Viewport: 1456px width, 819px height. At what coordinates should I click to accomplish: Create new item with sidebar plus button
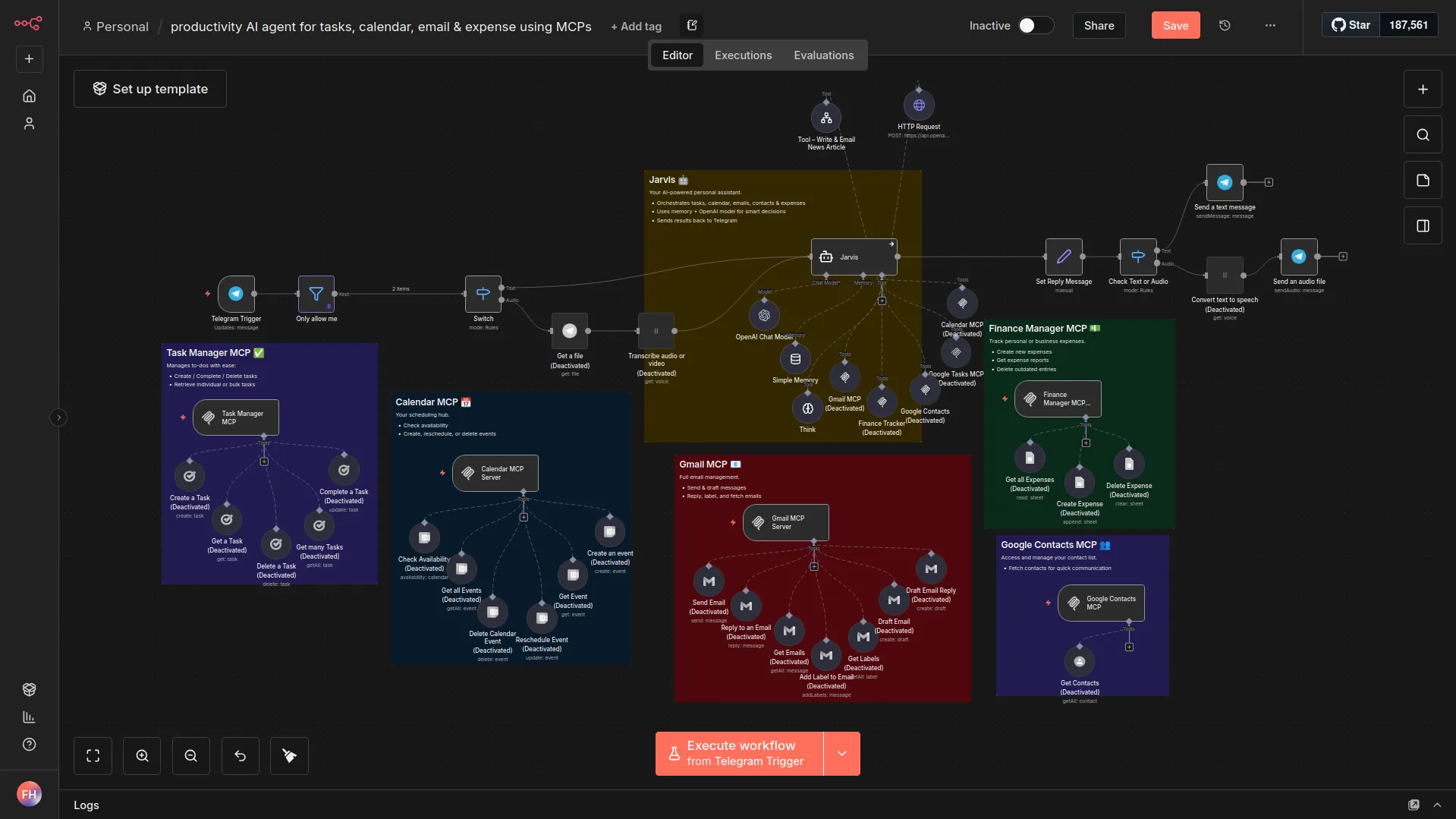[29, 58]
